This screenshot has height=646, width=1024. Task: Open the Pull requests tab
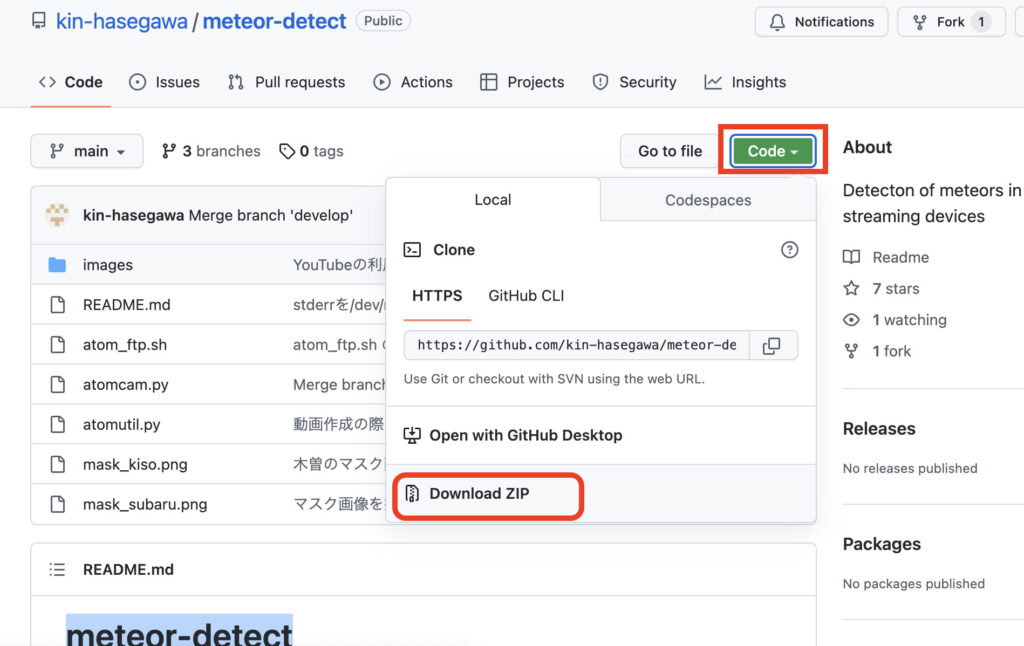(x=286, y=82)
